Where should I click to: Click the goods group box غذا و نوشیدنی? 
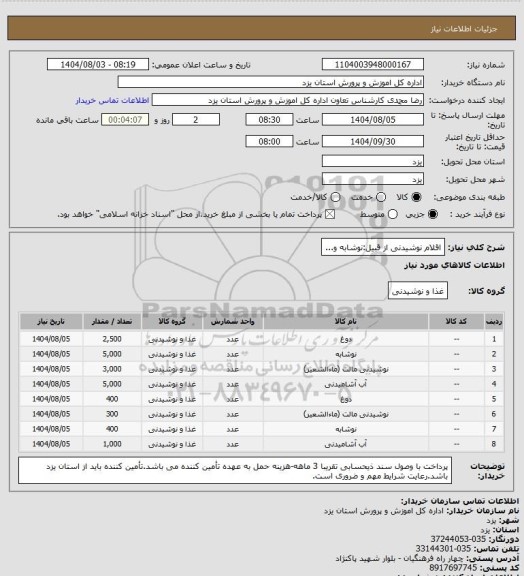[418, 291]
